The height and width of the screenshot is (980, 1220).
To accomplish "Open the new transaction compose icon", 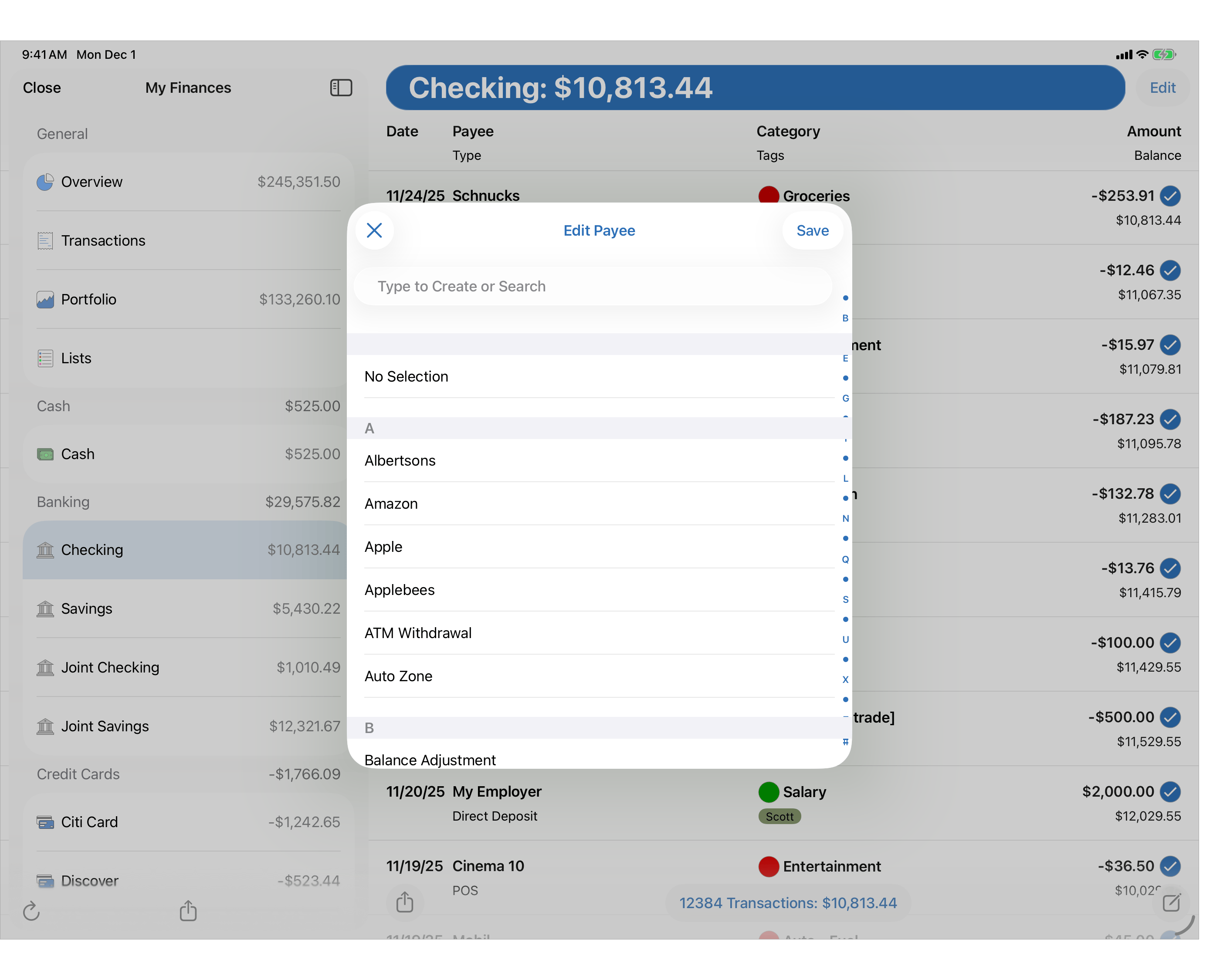I will pos(1171,902).
